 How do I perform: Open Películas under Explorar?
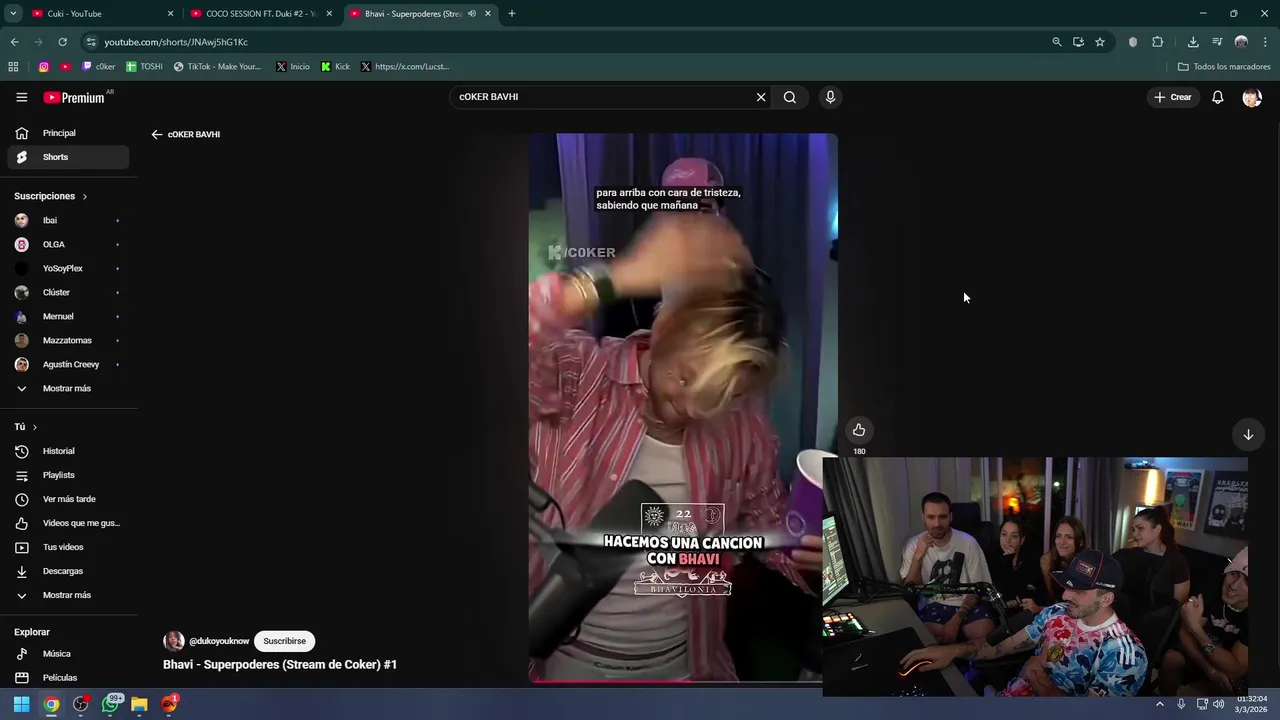point(68,678)
